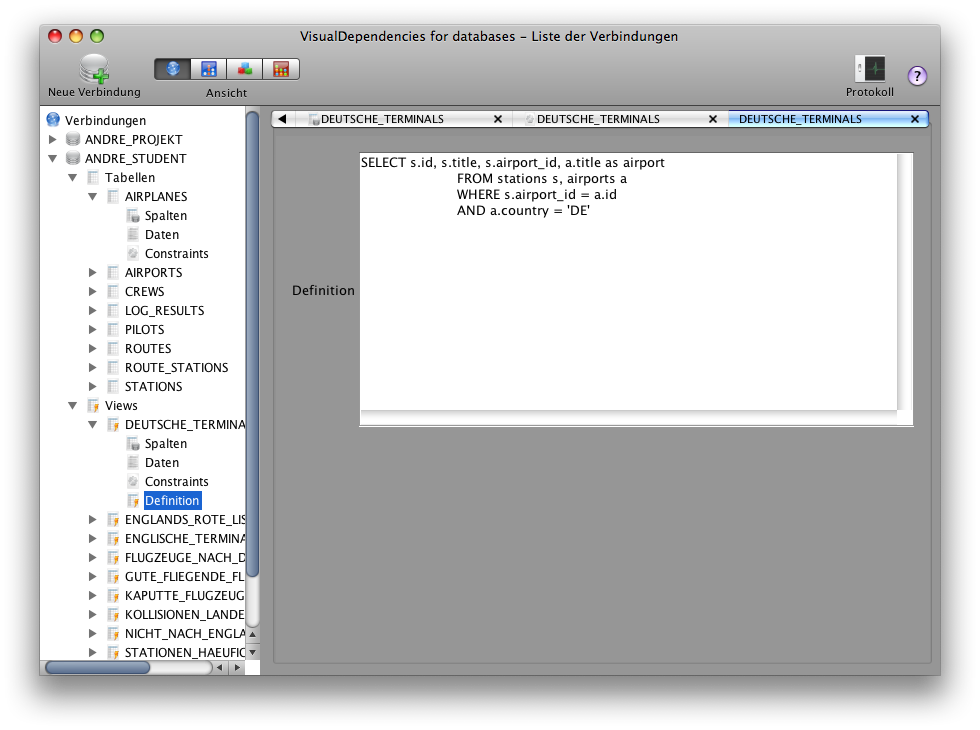Click the tree scroll right arrow
Image resolution: width=980 pixels, height=730 pixels.
237,668
